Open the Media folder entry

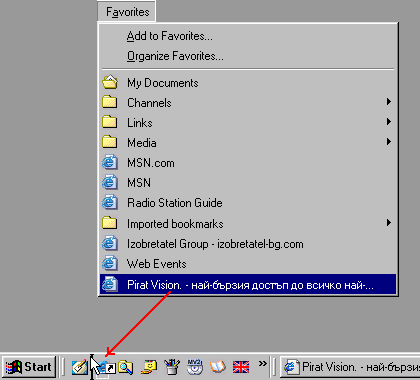point(248,143)
